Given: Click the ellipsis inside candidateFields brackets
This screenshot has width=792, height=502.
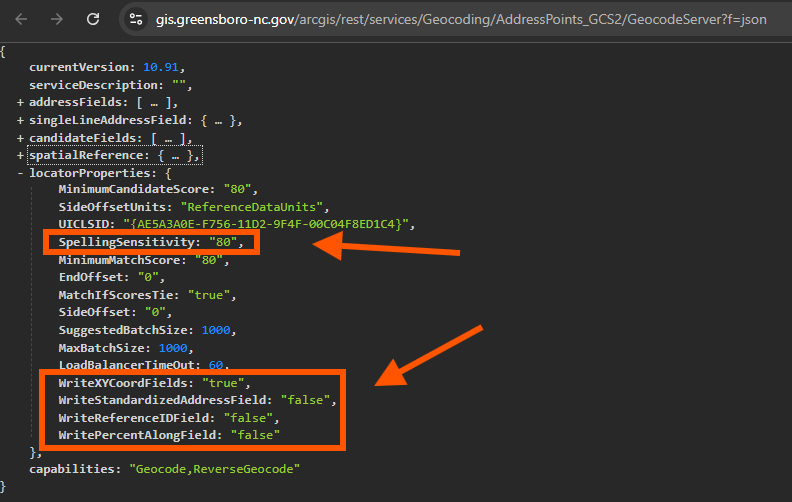Looking at the screenshot, I should (x=165, y=138).
